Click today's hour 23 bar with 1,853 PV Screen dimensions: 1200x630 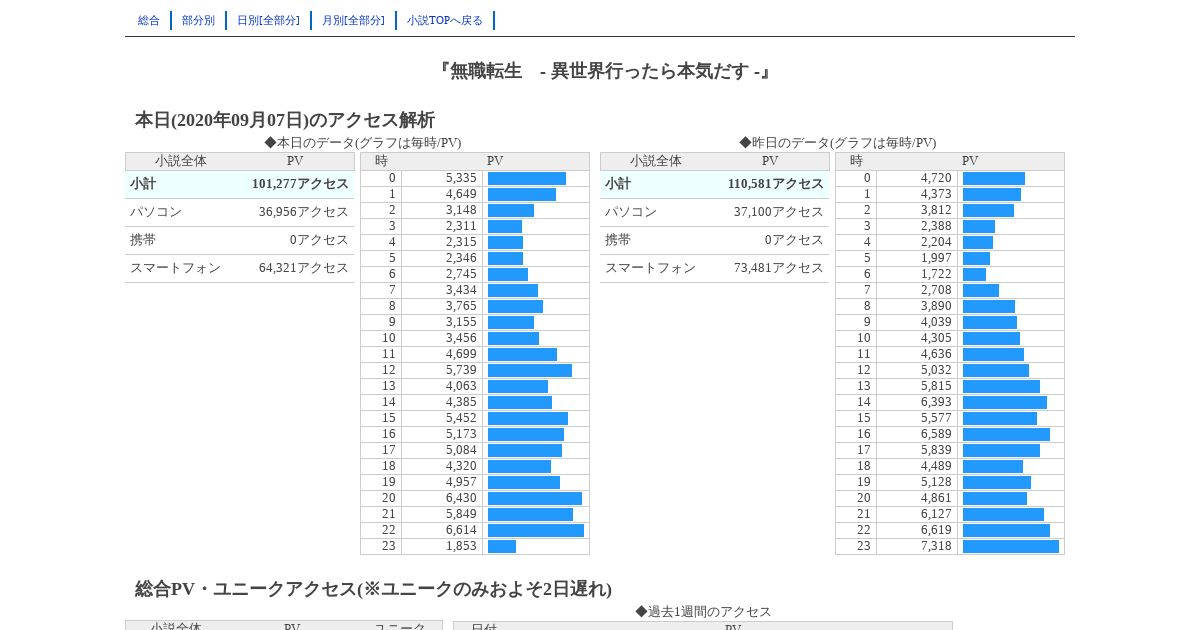pos(502,546)
